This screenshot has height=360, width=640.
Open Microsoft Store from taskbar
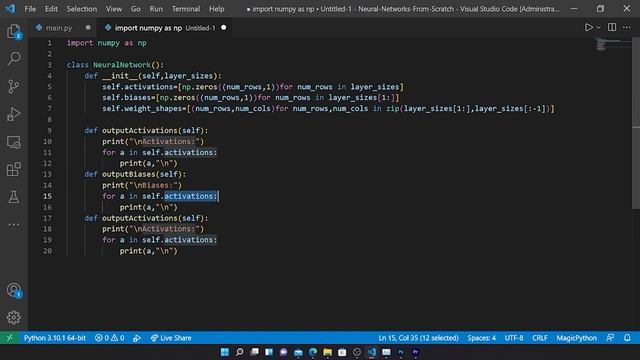pos(342,352)
